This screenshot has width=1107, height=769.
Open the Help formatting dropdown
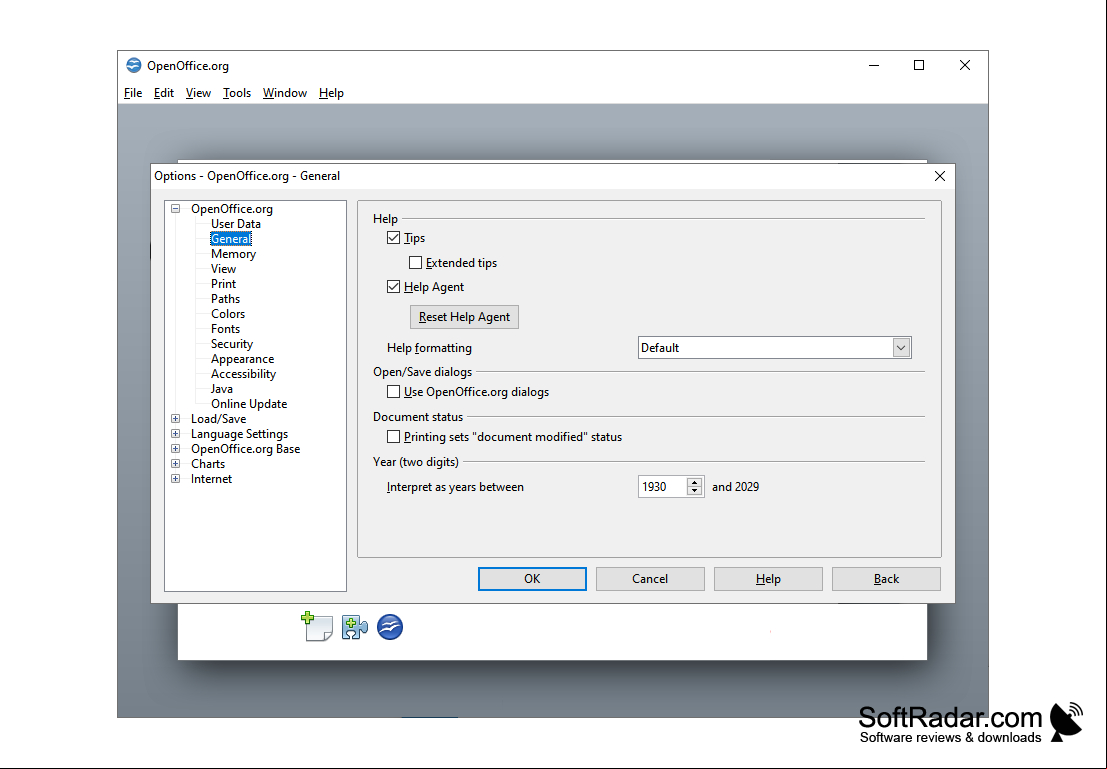tap(901, 348)
